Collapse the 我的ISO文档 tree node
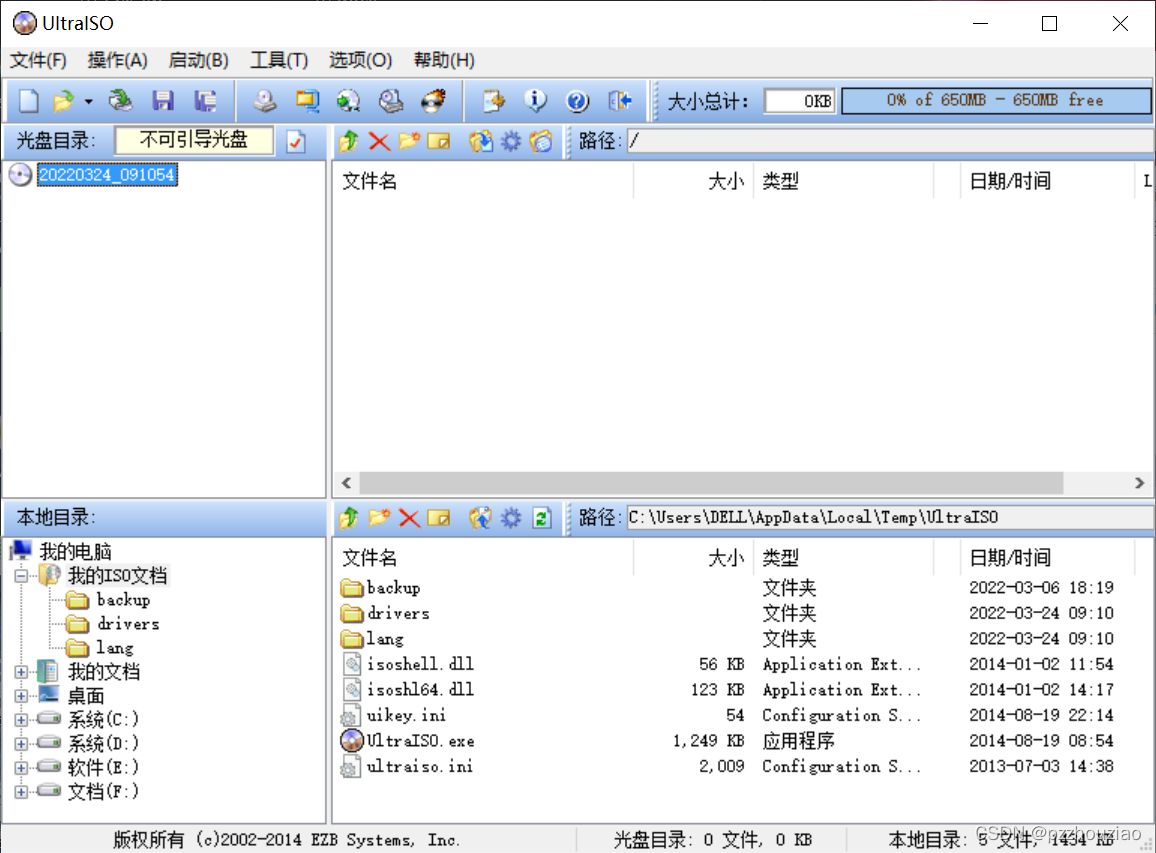 pyautogui.click(x=21, y=576)
